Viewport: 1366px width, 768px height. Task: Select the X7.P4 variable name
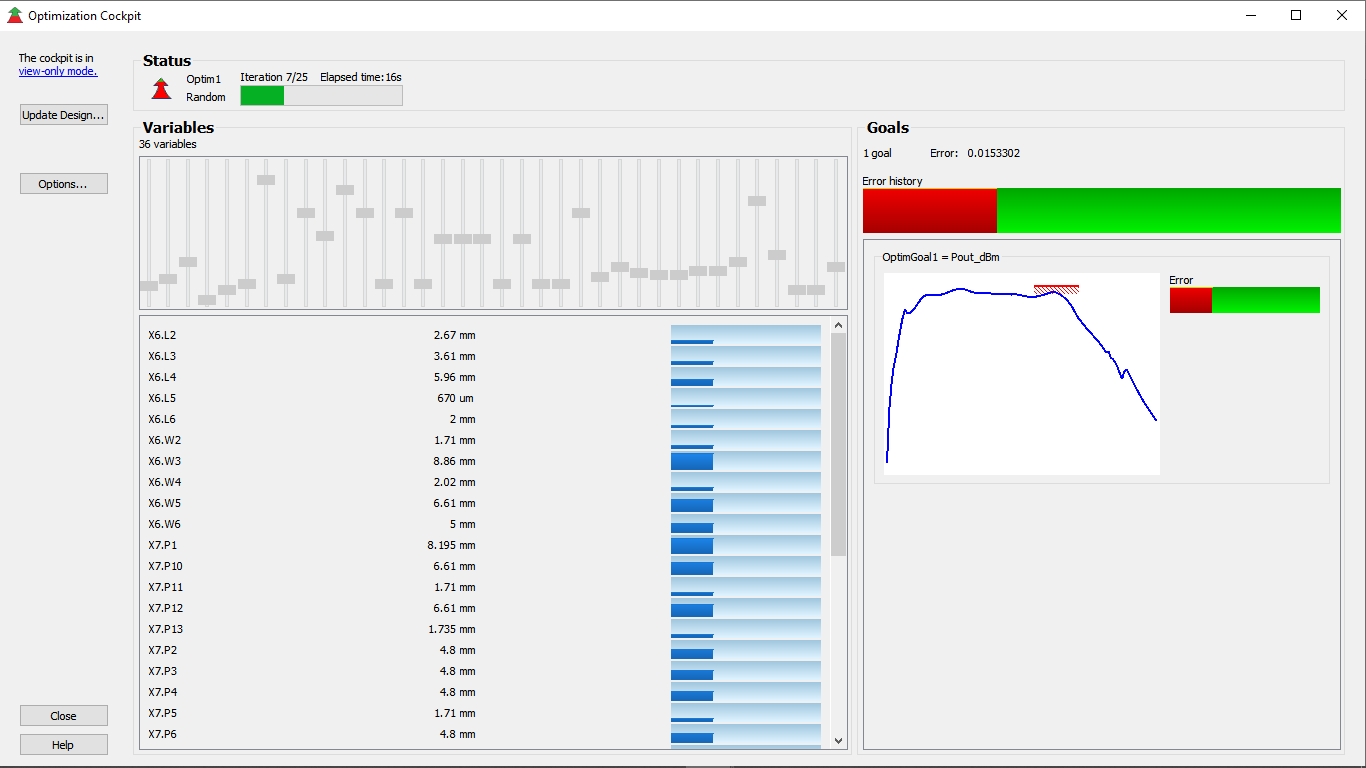[x=162, y=692]
